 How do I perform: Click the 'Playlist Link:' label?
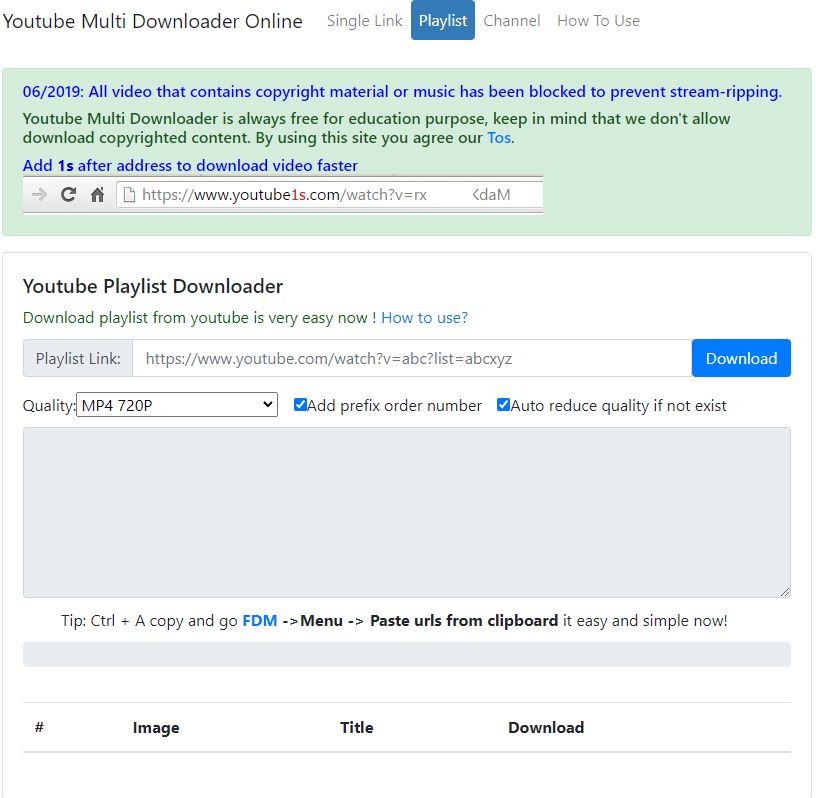pos(78,358)
